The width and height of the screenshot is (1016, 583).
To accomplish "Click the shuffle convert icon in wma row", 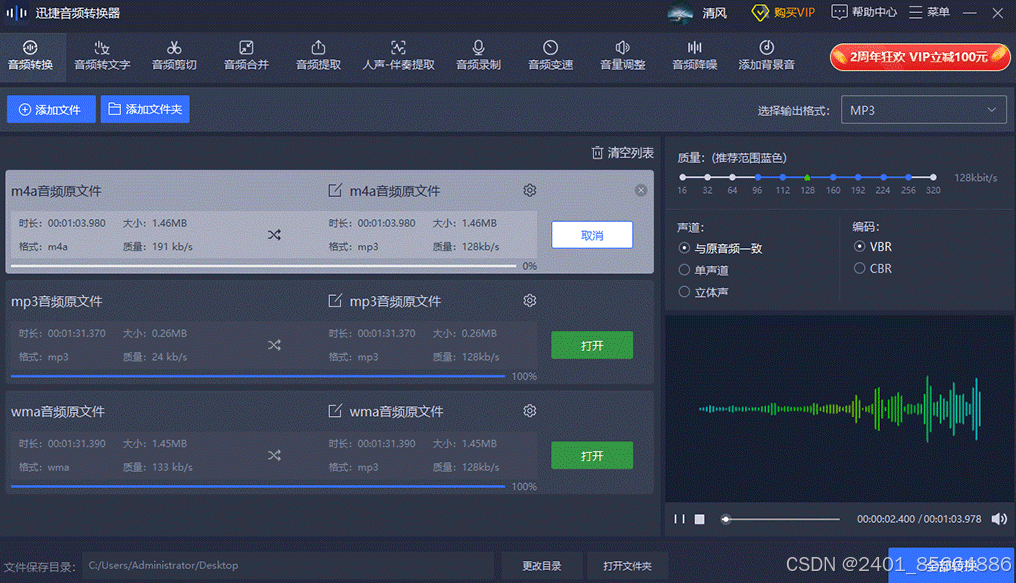I will click(274, 455).
